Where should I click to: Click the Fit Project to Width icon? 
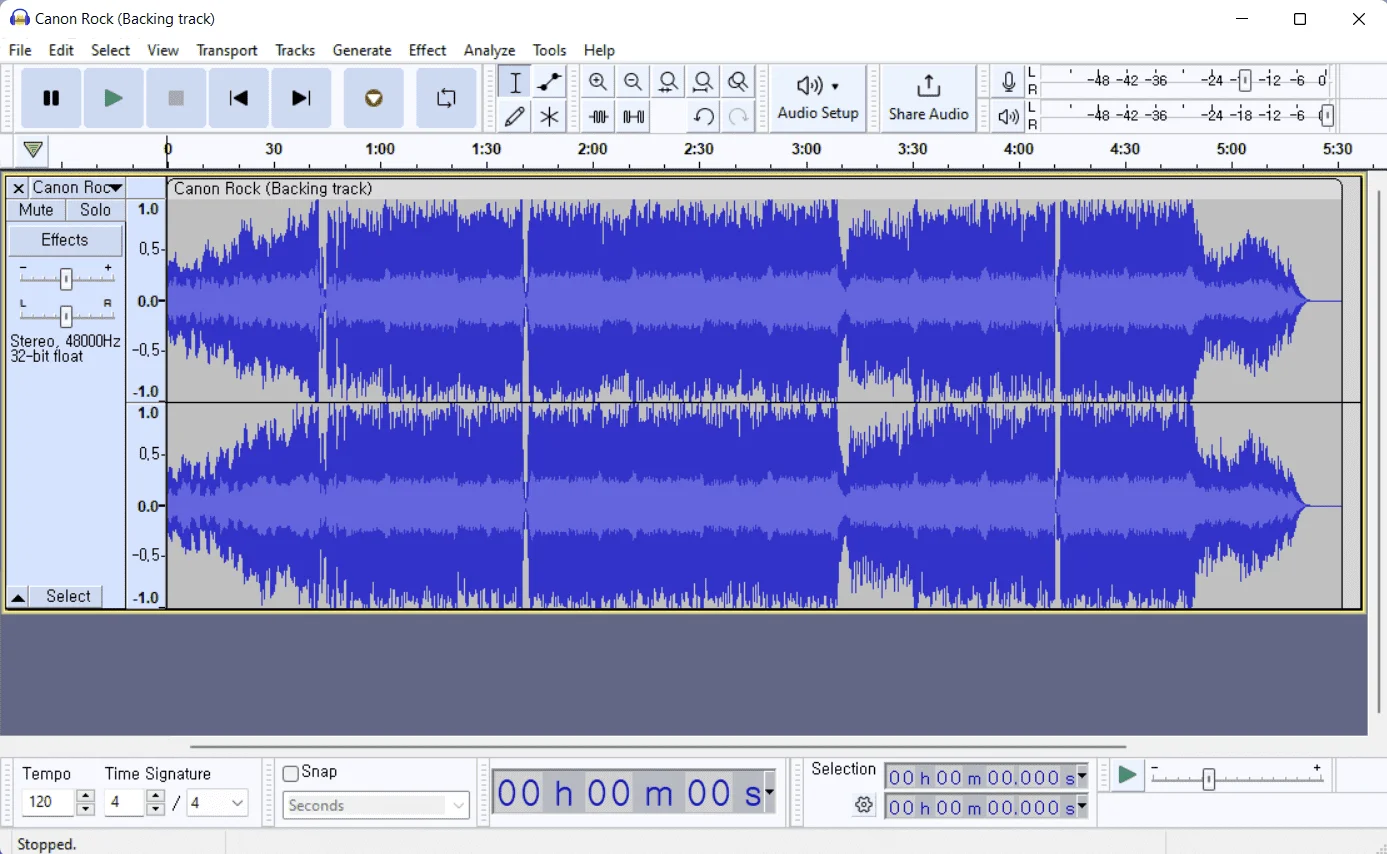click(x=703, y=82)
